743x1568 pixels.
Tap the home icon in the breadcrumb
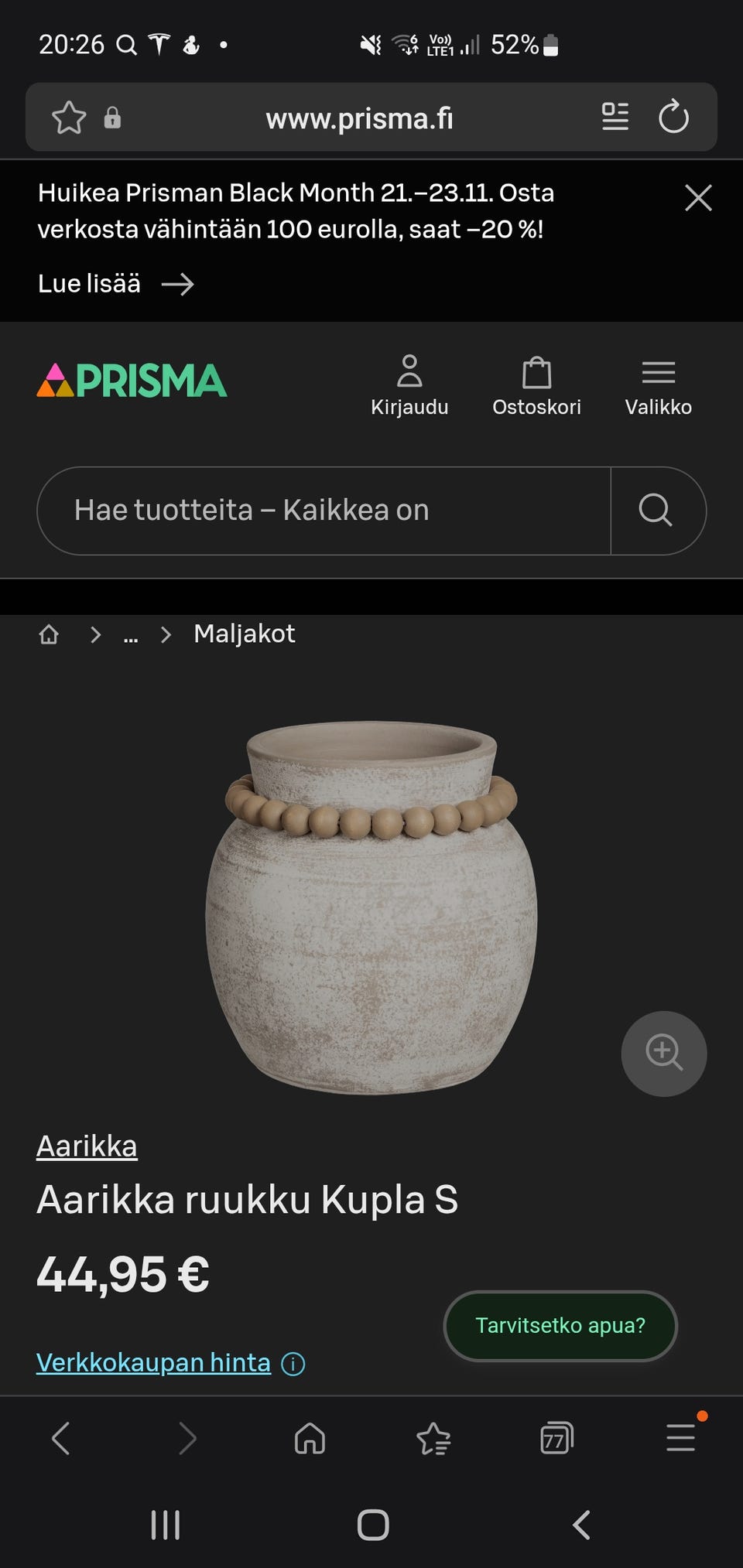tap(49, 634)
